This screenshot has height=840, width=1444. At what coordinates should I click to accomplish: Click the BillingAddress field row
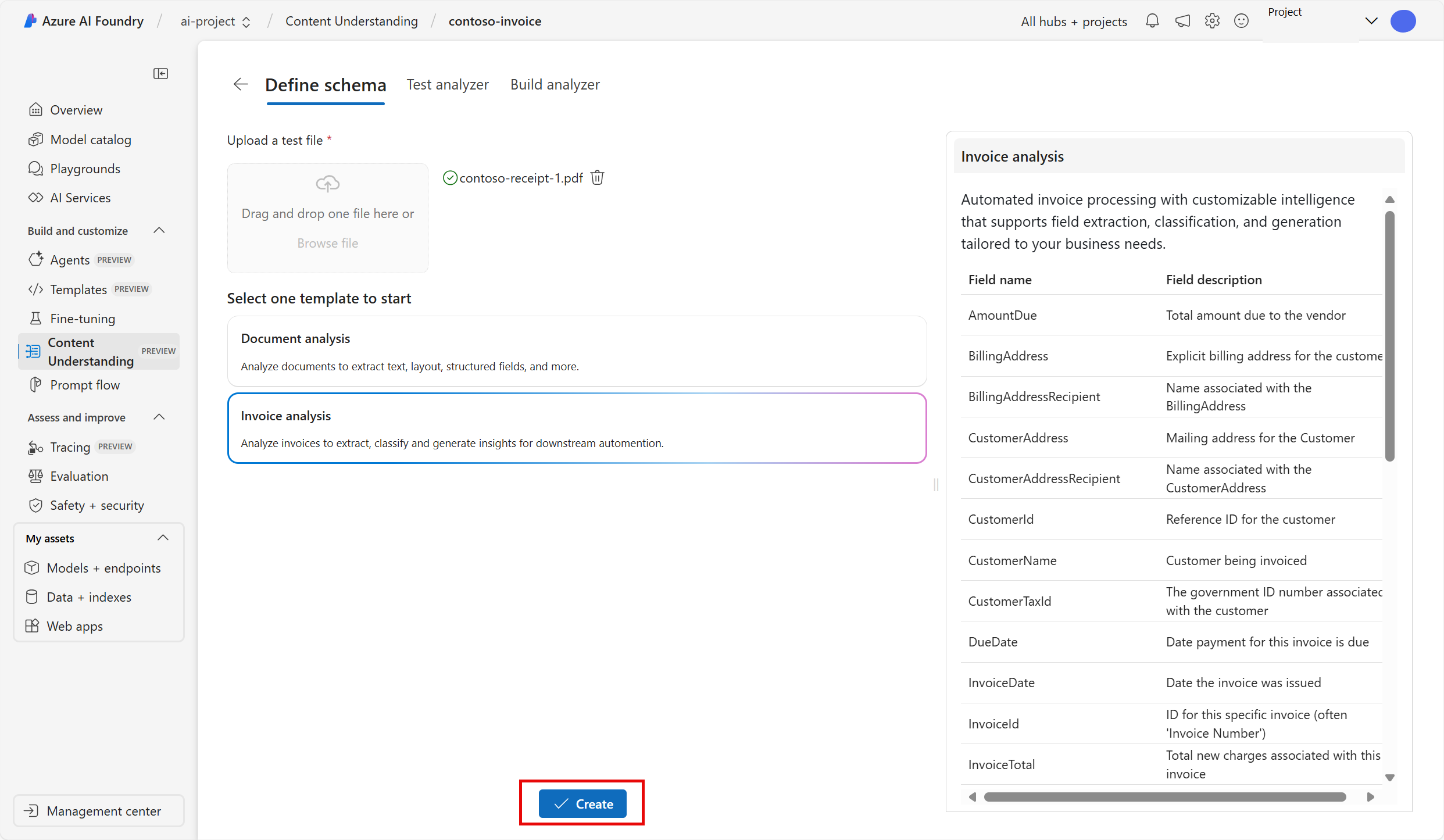pyautogui.click(x=1171, y=356)
